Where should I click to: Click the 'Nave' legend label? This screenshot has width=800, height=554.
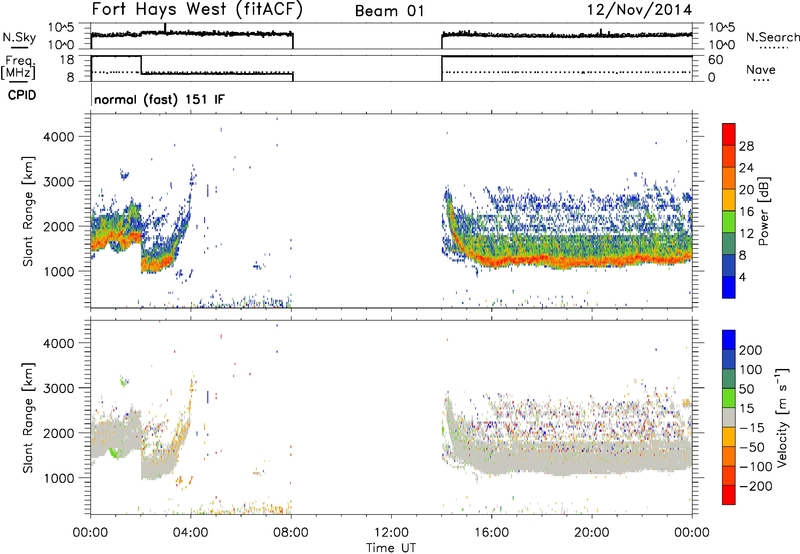[761, 69]
